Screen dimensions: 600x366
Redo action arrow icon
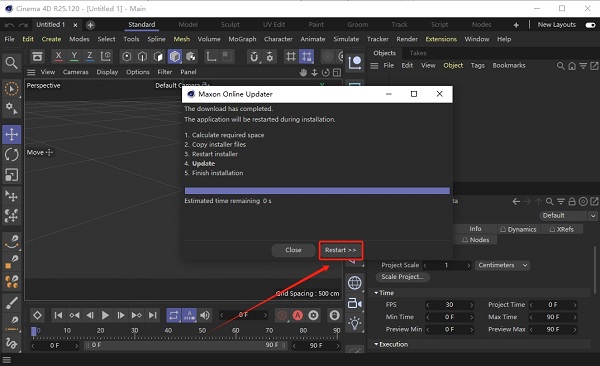pos(24,25)
